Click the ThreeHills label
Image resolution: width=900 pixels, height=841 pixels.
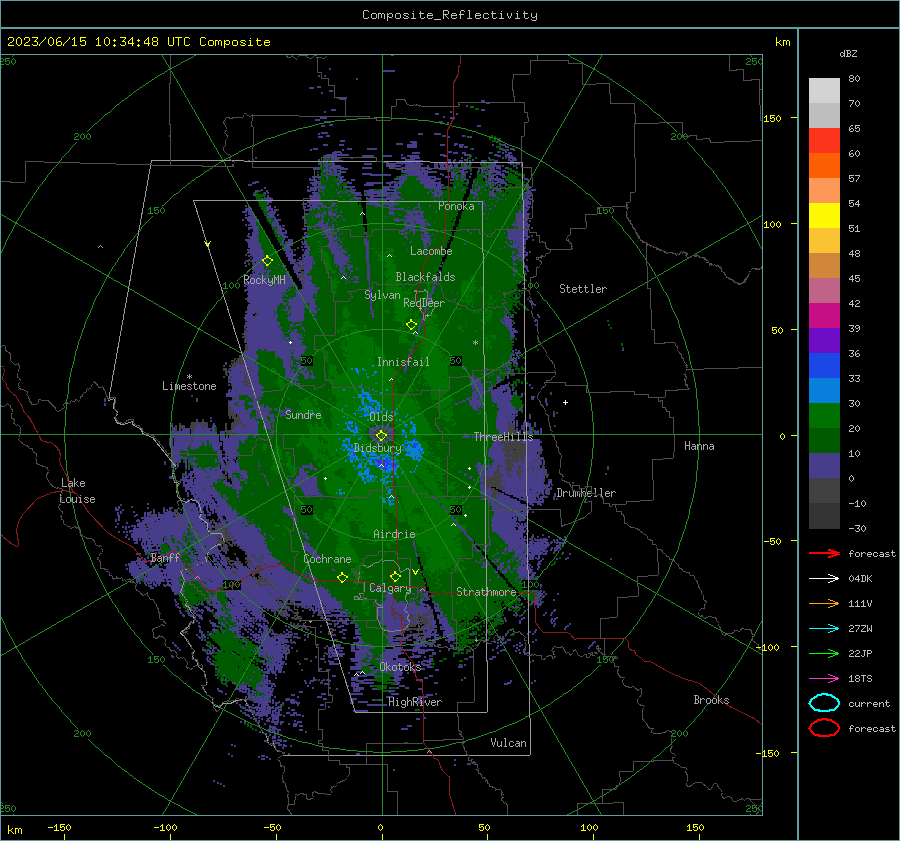click(x=503, y=437)
